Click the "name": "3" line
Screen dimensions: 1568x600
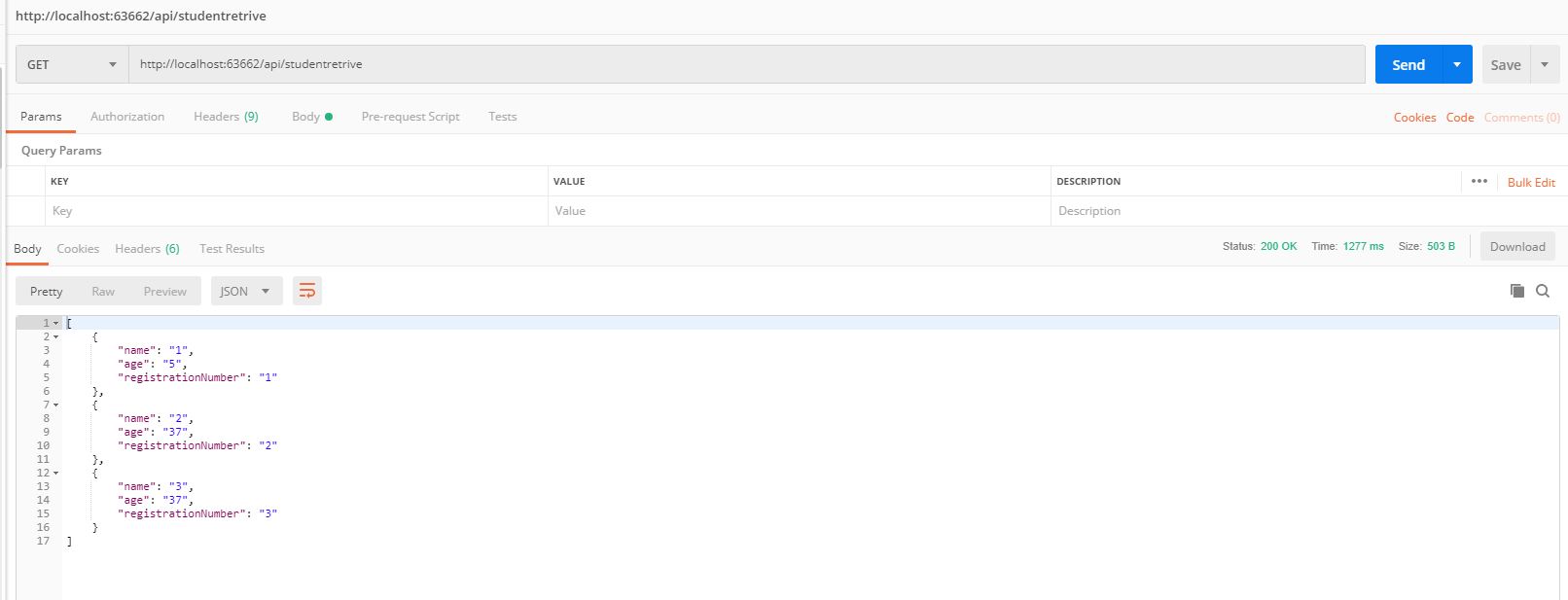point(156,486)
